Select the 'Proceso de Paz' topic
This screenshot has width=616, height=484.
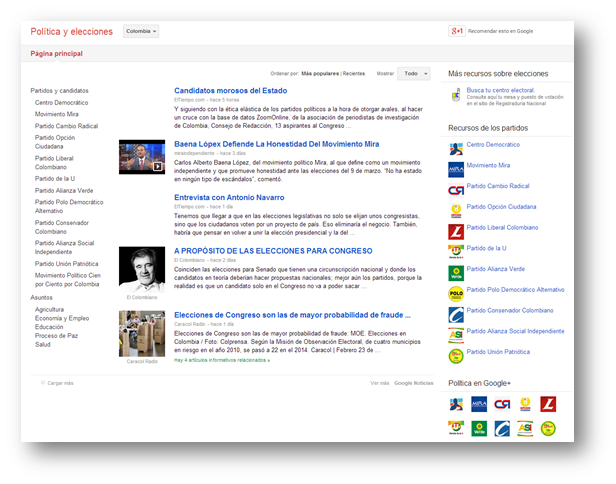click(x=58, y=335)
